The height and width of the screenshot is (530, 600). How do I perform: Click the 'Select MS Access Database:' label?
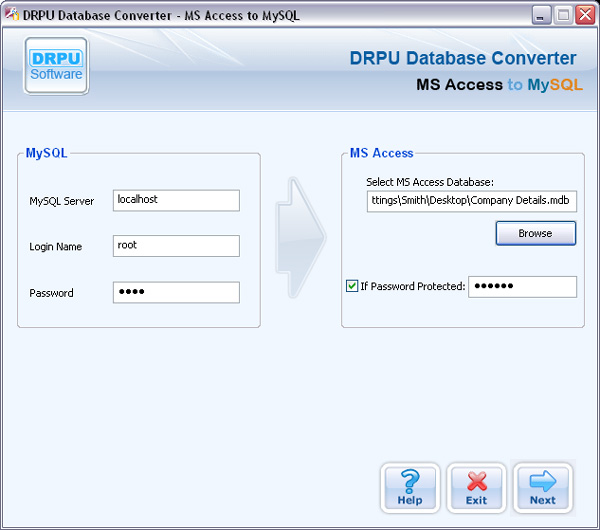click(x=430, y=182)
